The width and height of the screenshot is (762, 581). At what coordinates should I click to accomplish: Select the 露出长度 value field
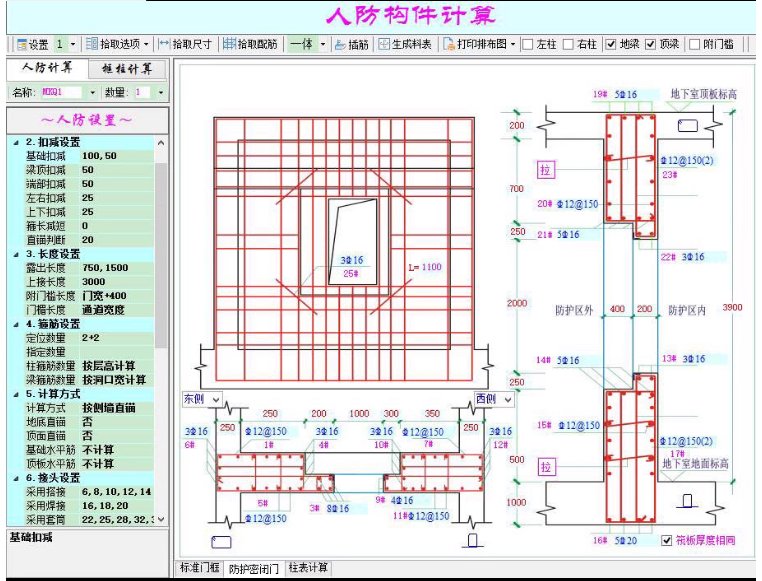click(115, 268)
